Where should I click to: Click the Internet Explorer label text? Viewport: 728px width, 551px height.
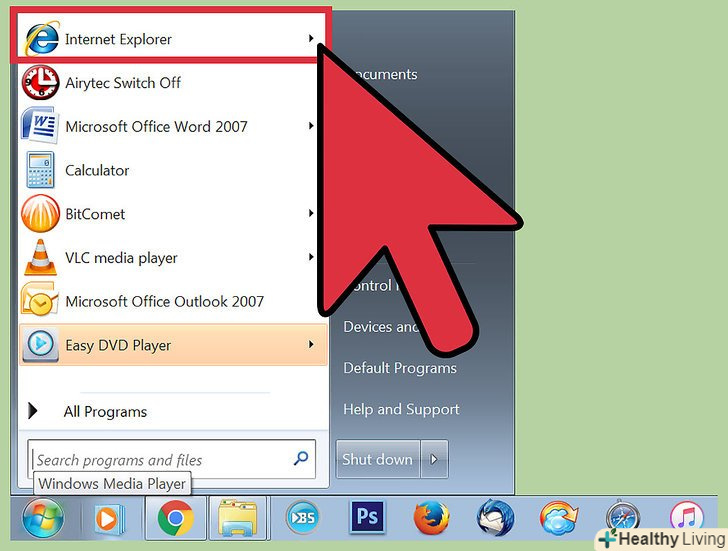click(x=118, y=39)
